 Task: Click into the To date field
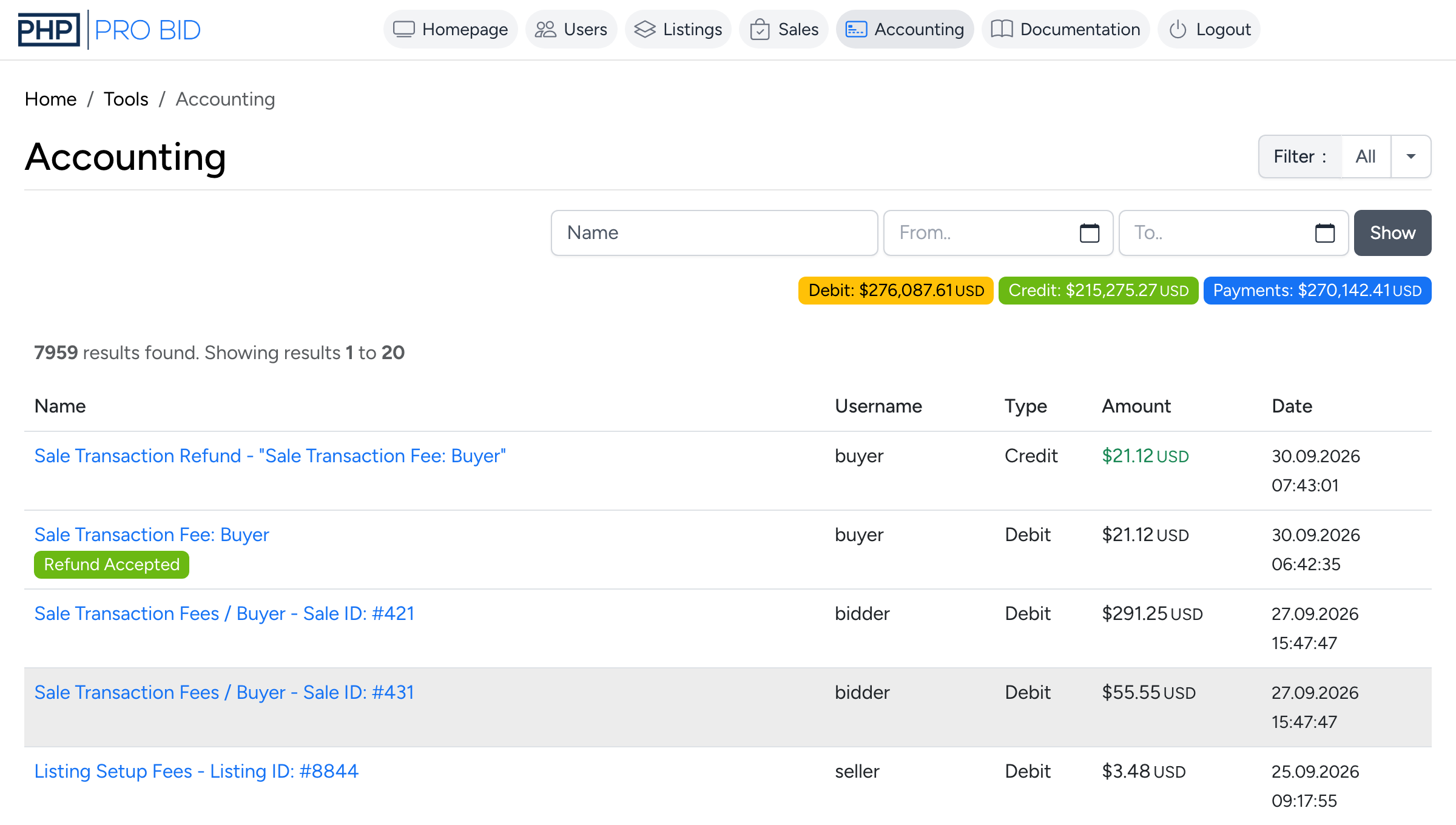click(x=1234, y=233)
